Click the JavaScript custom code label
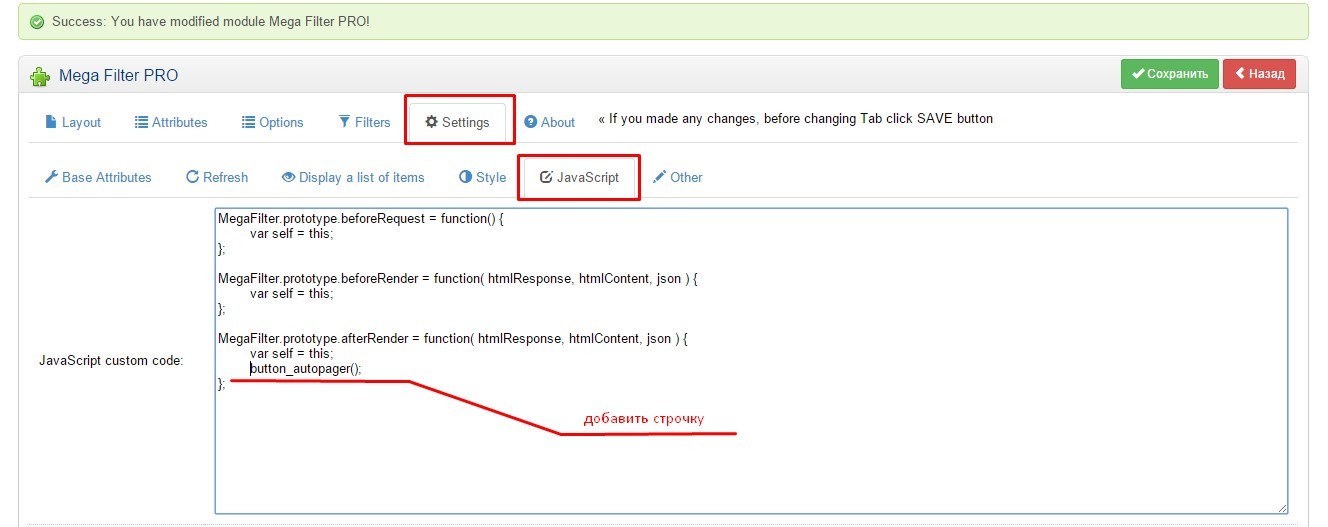Image resolution: width=1328 pixels, height=527 pixels. [x=111, y=361]
